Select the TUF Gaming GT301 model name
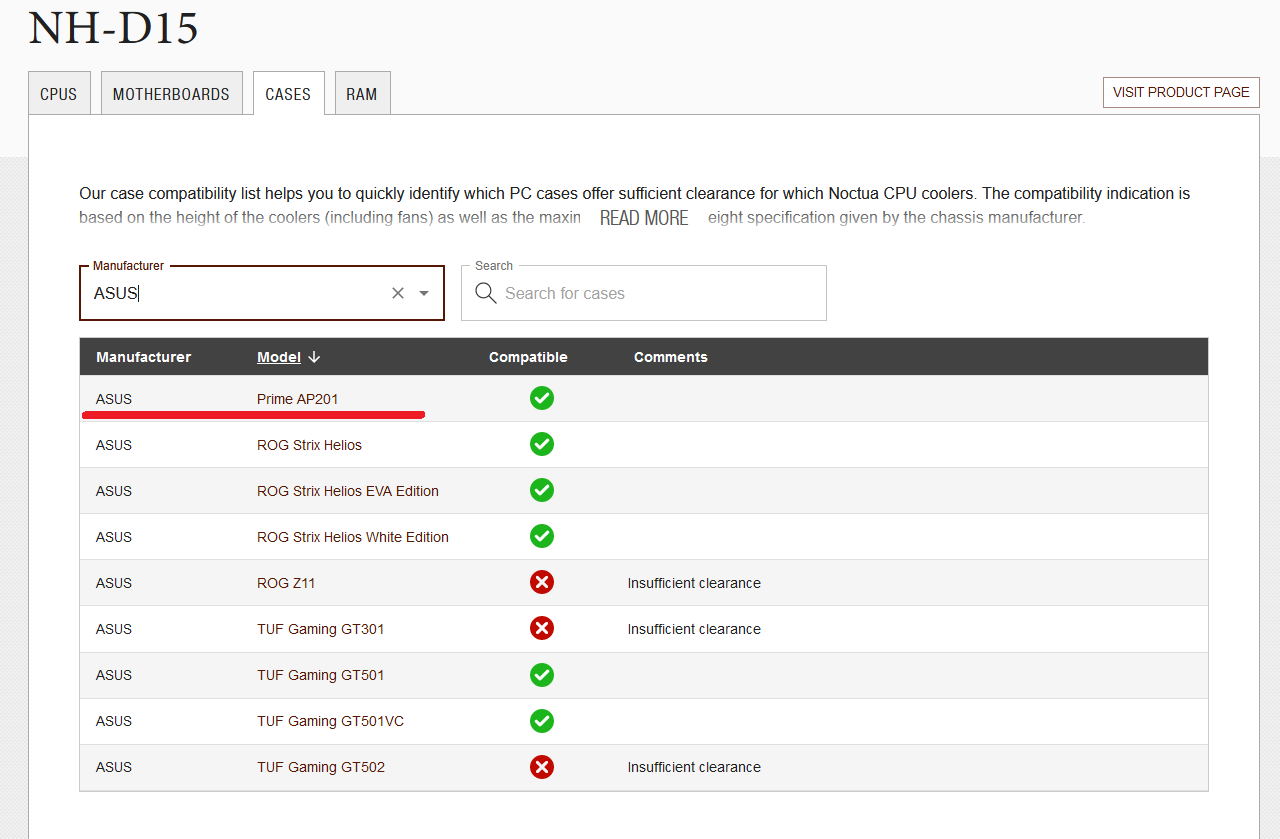The image size is (1280, 839). tap(320, 629)
